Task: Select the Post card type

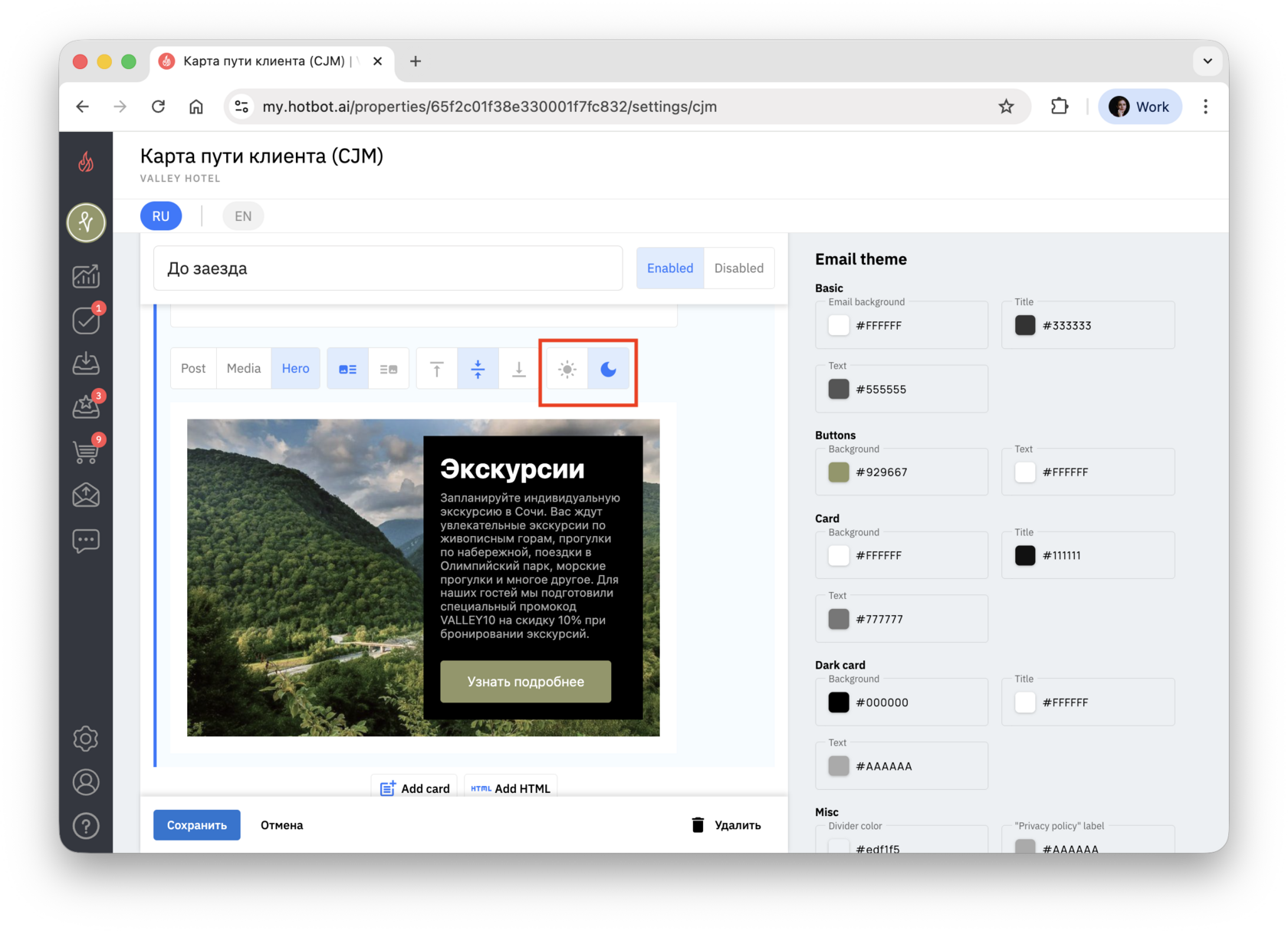Action: [x=193, y=369]
